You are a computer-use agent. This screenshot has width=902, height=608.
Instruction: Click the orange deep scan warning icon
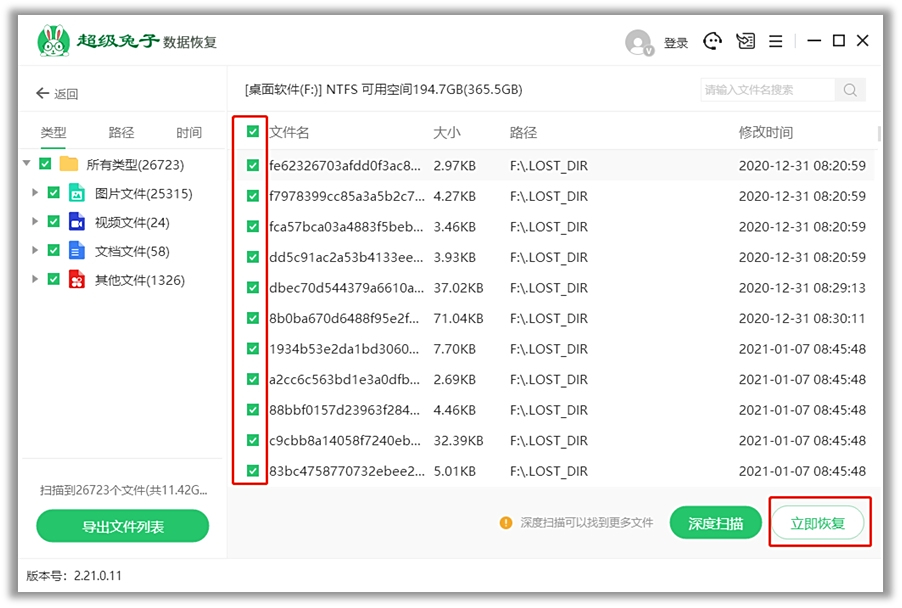tap(506, 523)
